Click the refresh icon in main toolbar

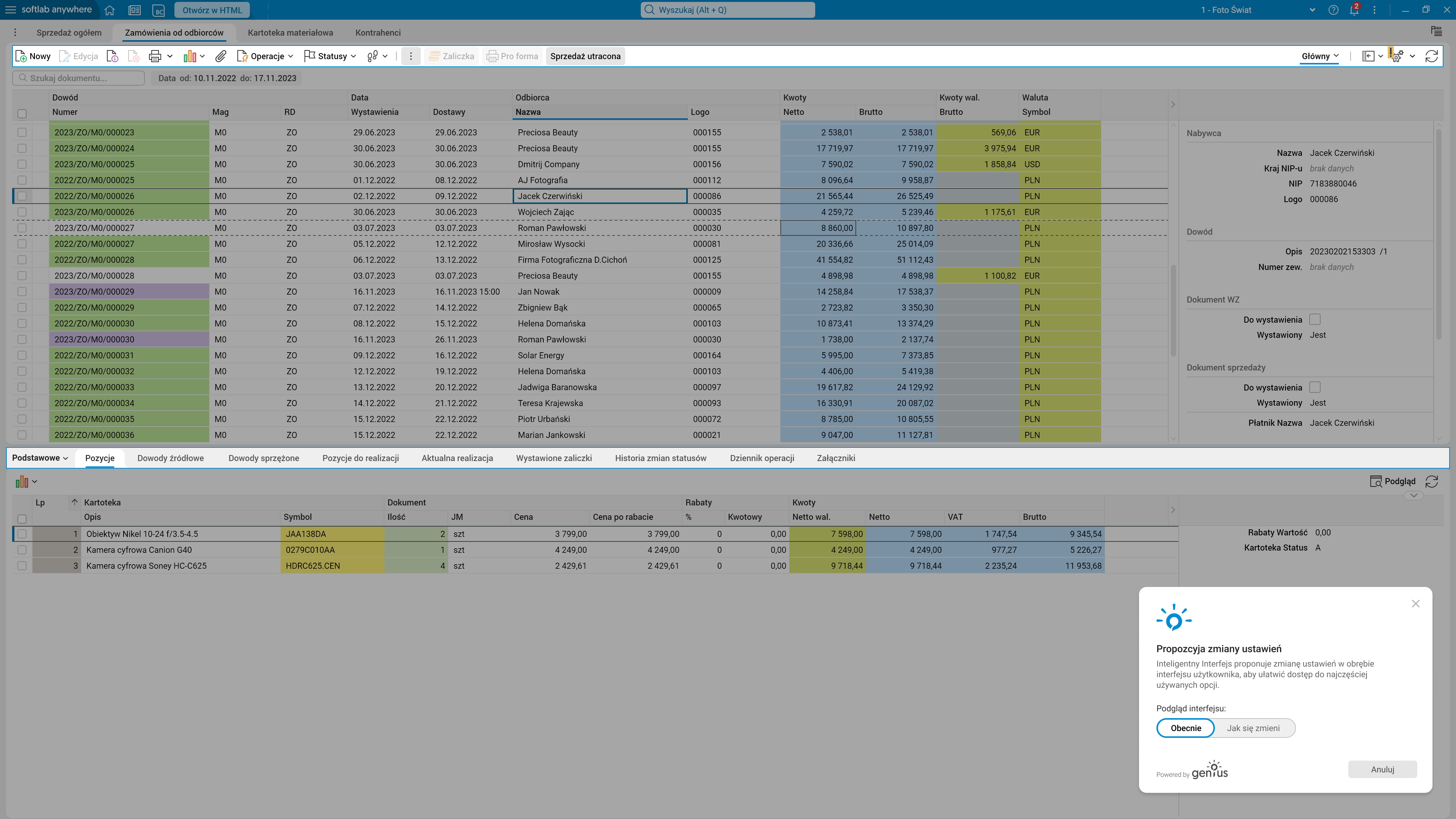pos(1431,56)
